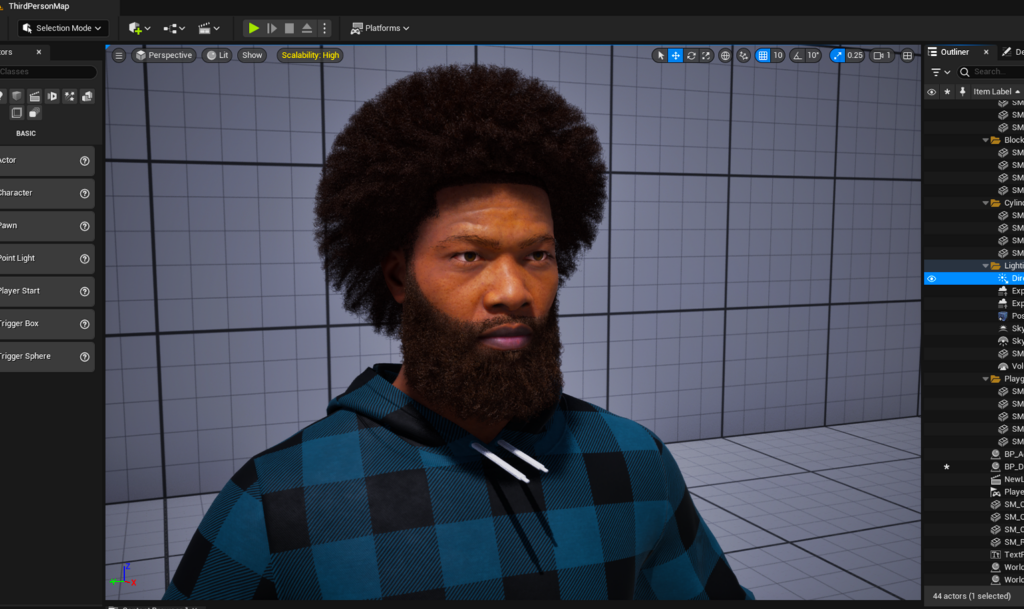Select the Play button to start simulation
Image resolution: width=1024 pixels, height=609 pixels.
coord(253,28)
